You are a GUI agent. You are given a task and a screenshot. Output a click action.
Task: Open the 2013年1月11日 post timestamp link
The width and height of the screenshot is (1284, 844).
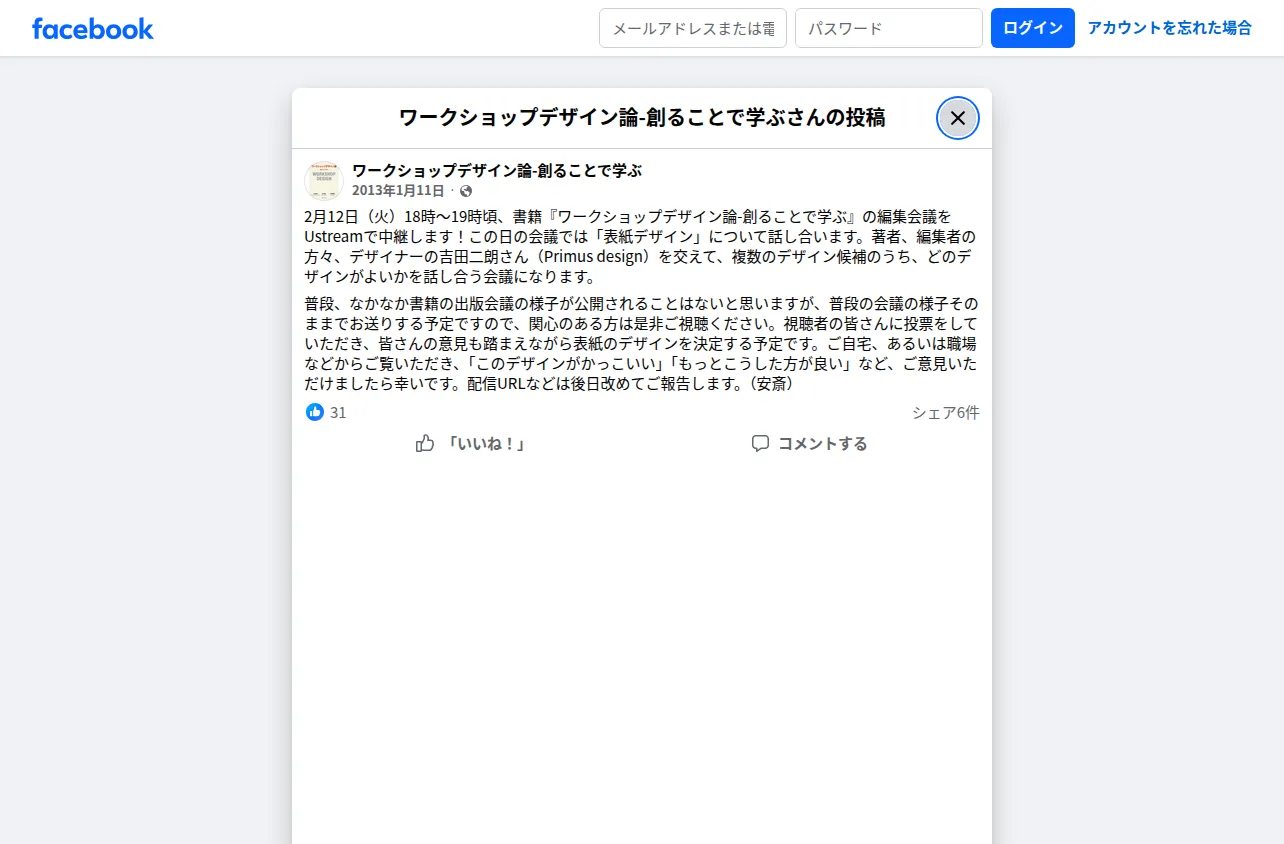pyautogui.click(x=398, y=191)
